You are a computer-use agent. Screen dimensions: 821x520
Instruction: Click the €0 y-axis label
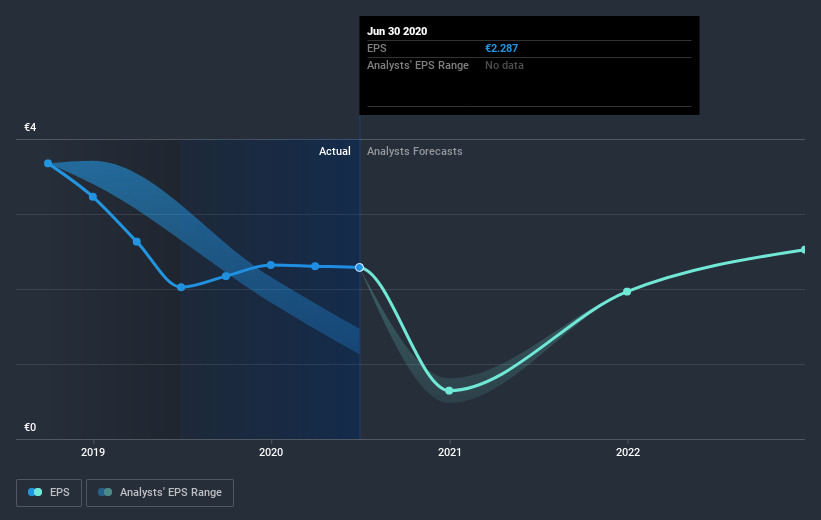(x=30, y=427)
